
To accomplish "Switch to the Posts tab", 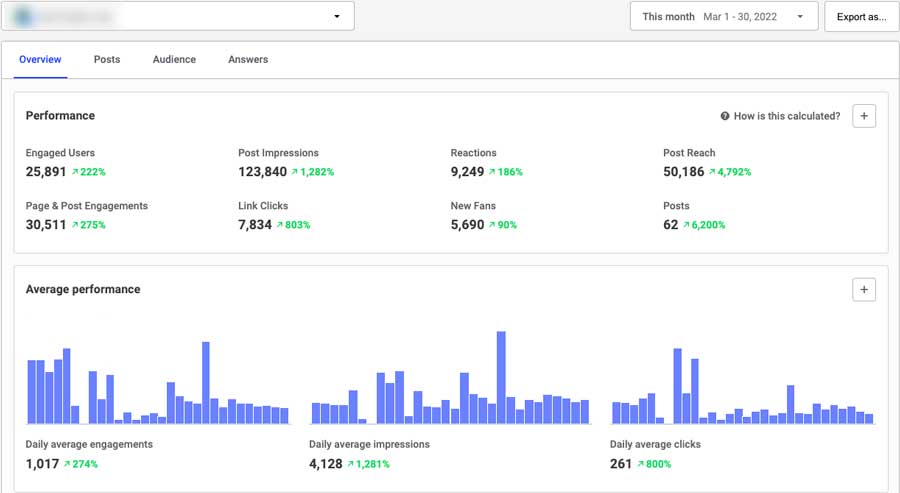I will pyautogui.click(x=107, y=60).
